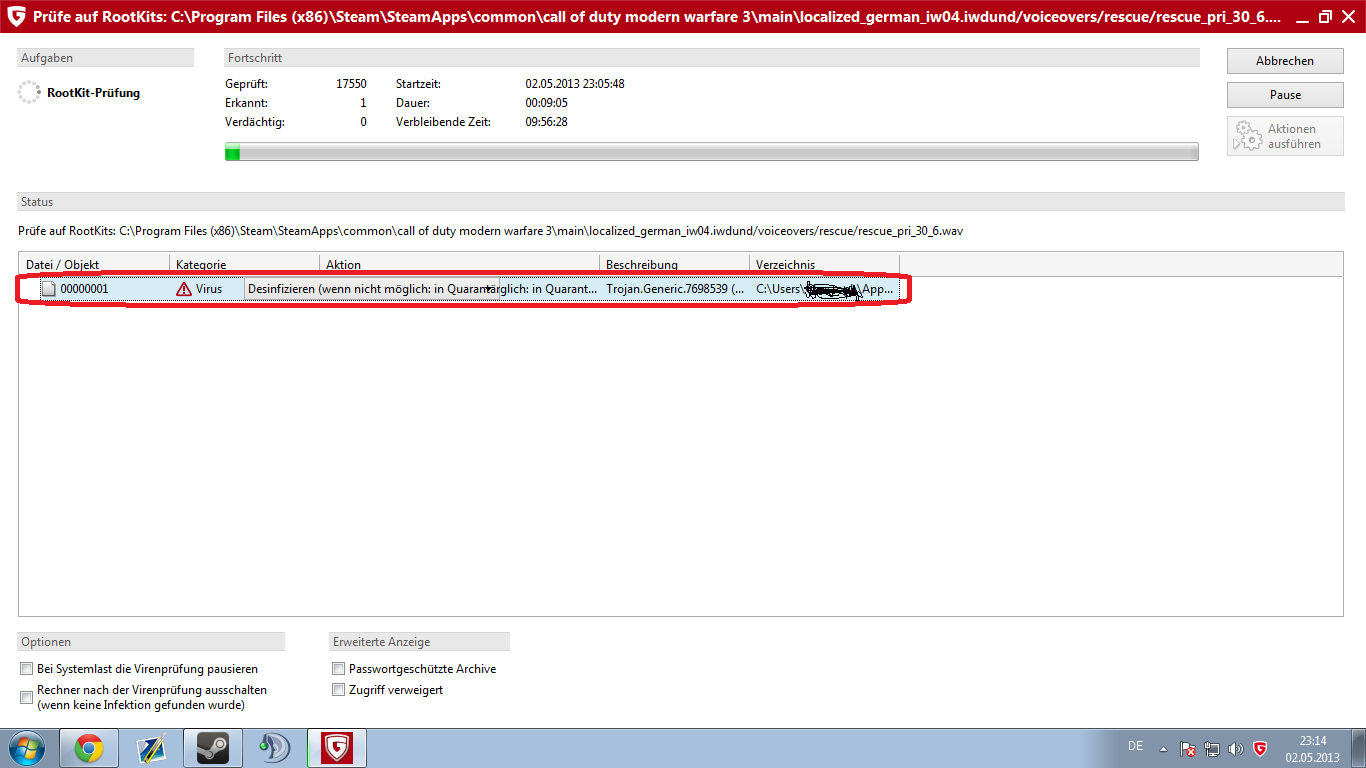Click the DE language indicator

point(1135,746)
